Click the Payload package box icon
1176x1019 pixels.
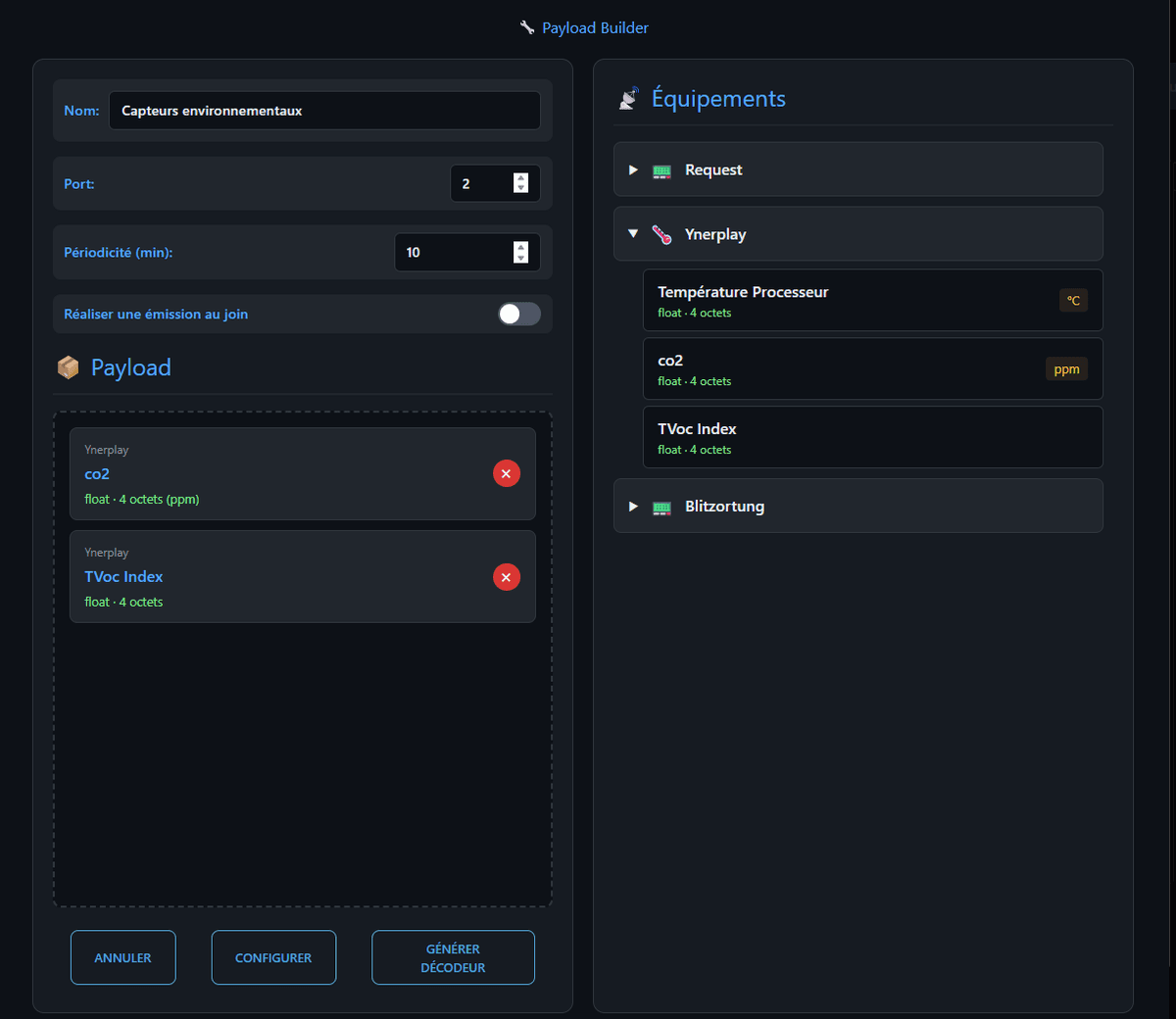pos(69,367)
